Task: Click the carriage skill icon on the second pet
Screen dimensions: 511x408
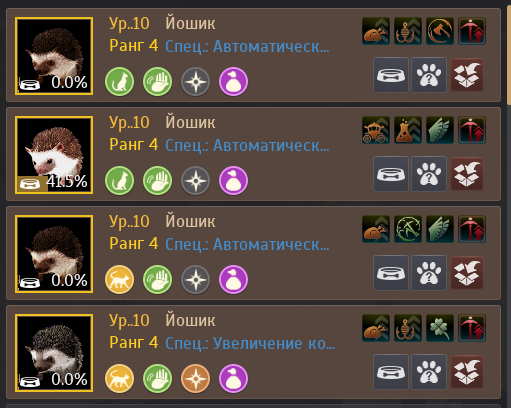Action: [x=376, y=130]
